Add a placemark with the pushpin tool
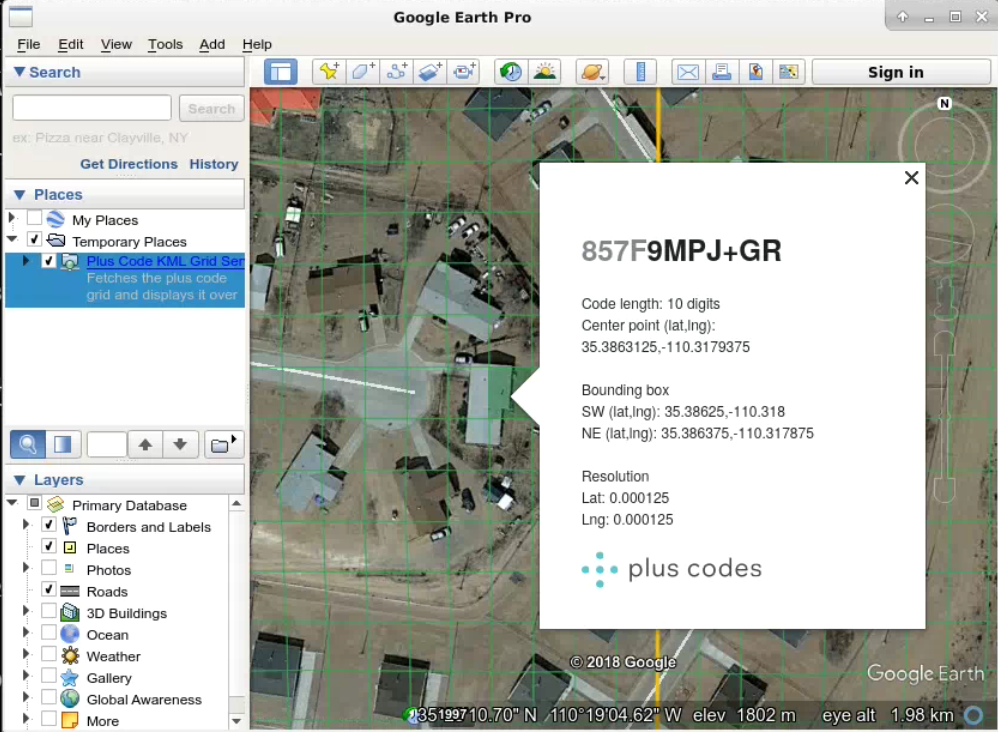Image resolution: width=998 pixels, height=732 pixels. (x=329, y=72)
